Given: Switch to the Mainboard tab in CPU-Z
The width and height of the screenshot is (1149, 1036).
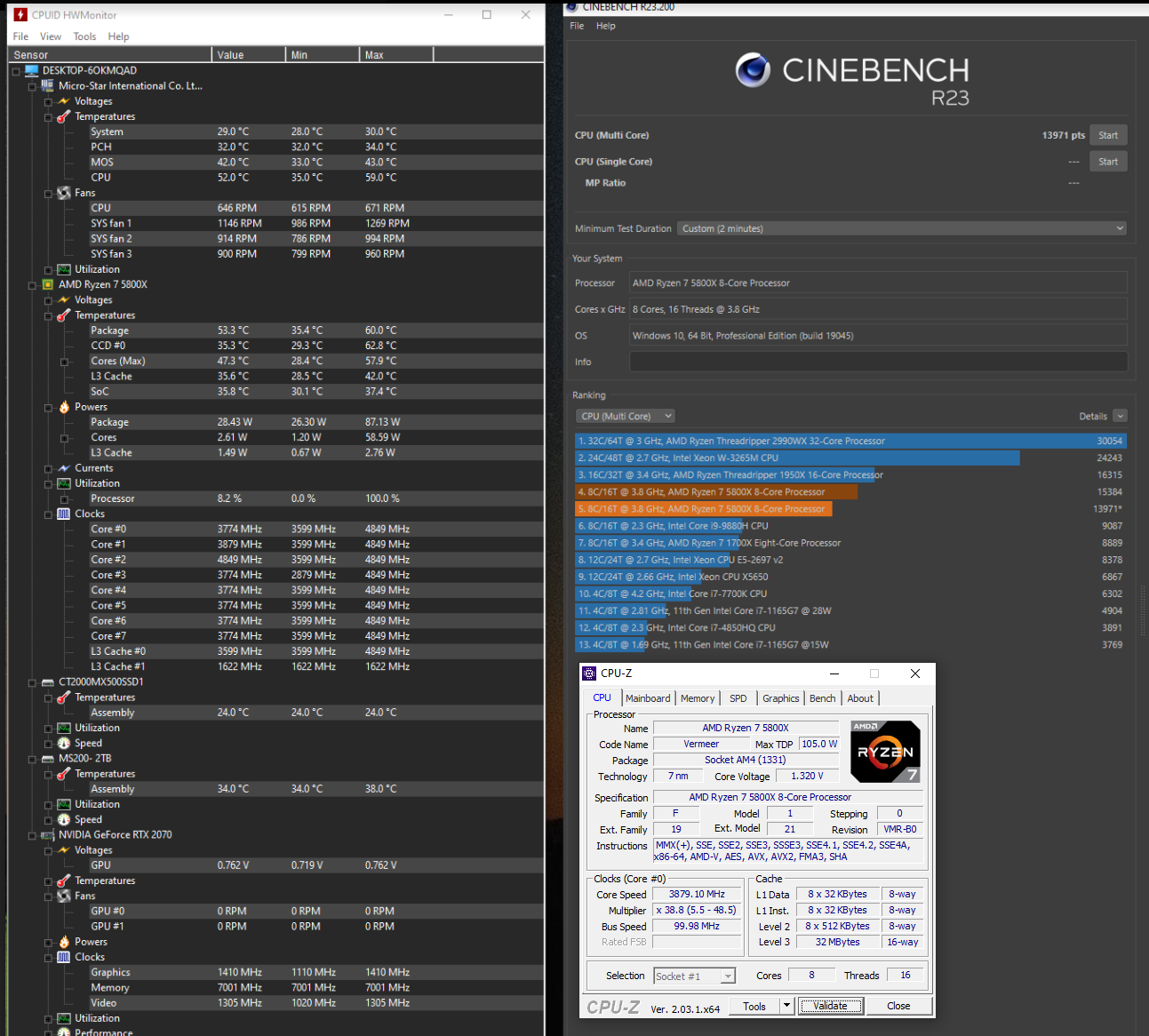Looking at the screenshot, I should click(648, 698).
